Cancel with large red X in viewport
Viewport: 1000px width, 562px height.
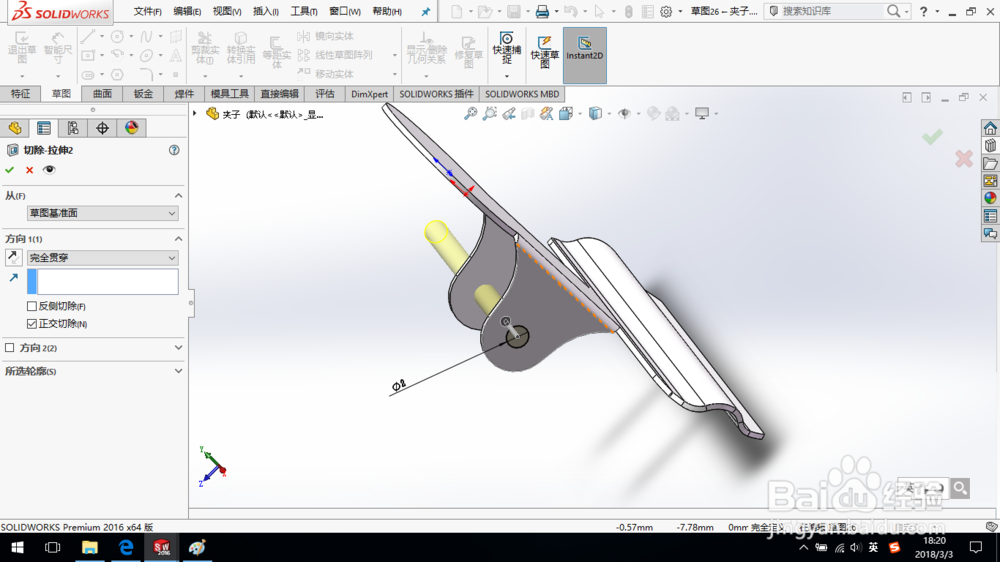click(x=964, y=158)
